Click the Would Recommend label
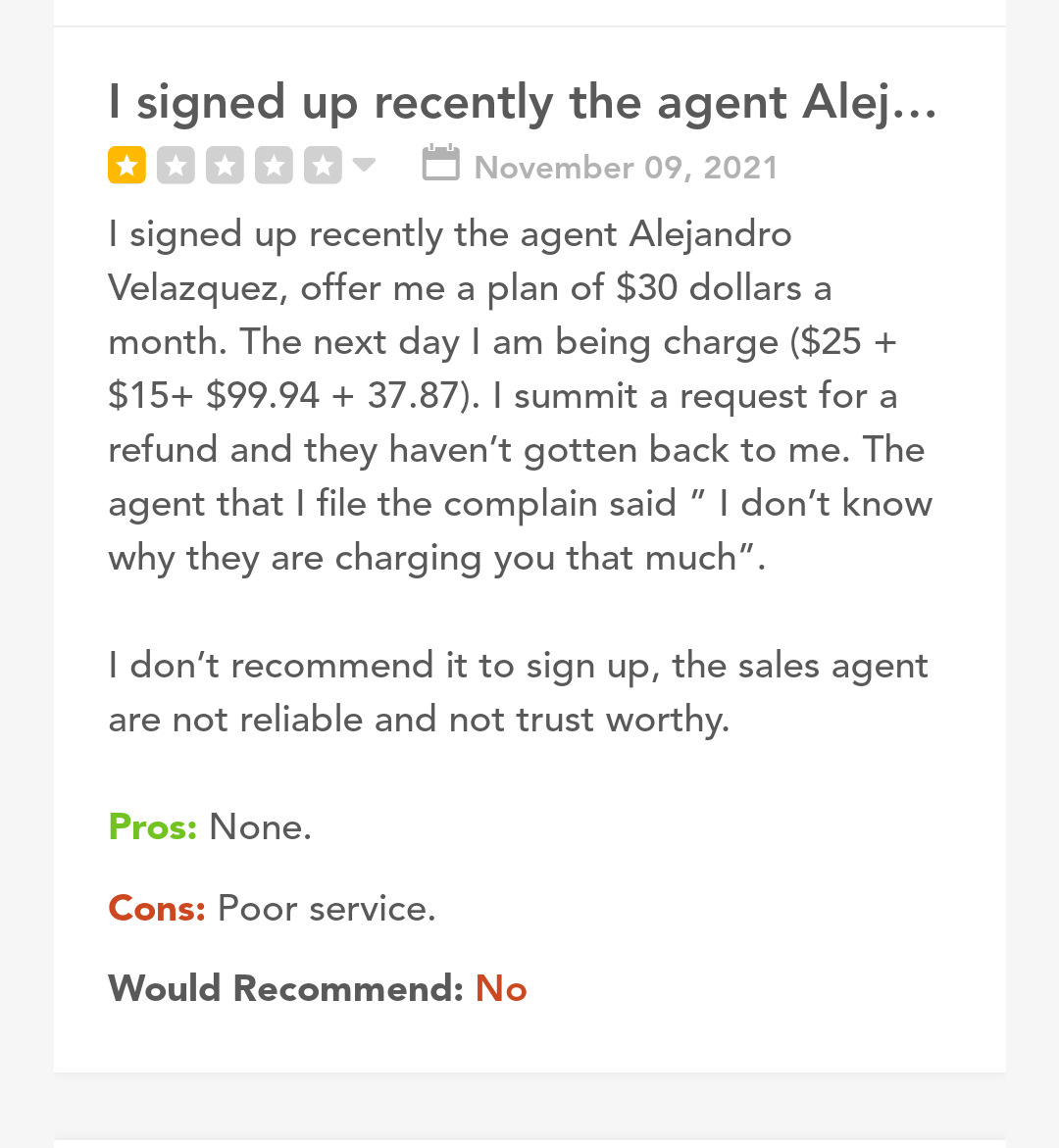The image size is (1059, 1148). 285,988
